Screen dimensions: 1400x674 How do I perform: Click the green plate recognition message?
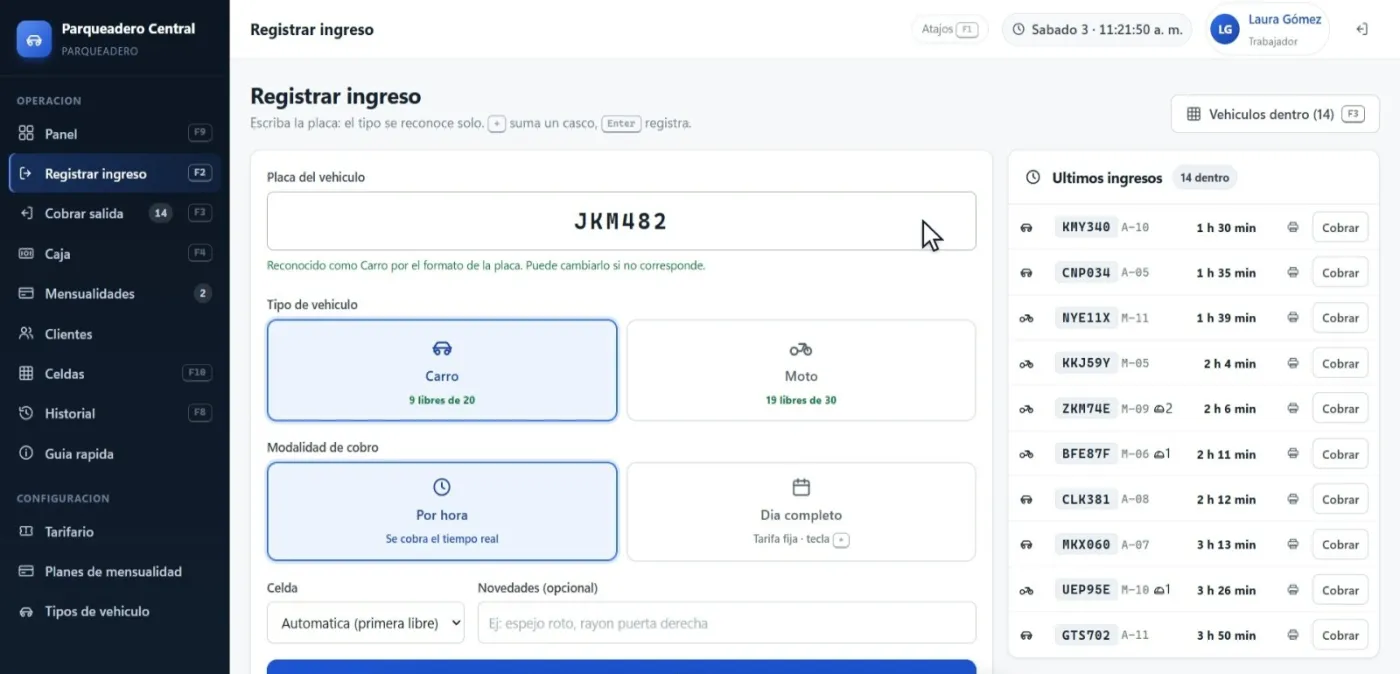point(486,266)
